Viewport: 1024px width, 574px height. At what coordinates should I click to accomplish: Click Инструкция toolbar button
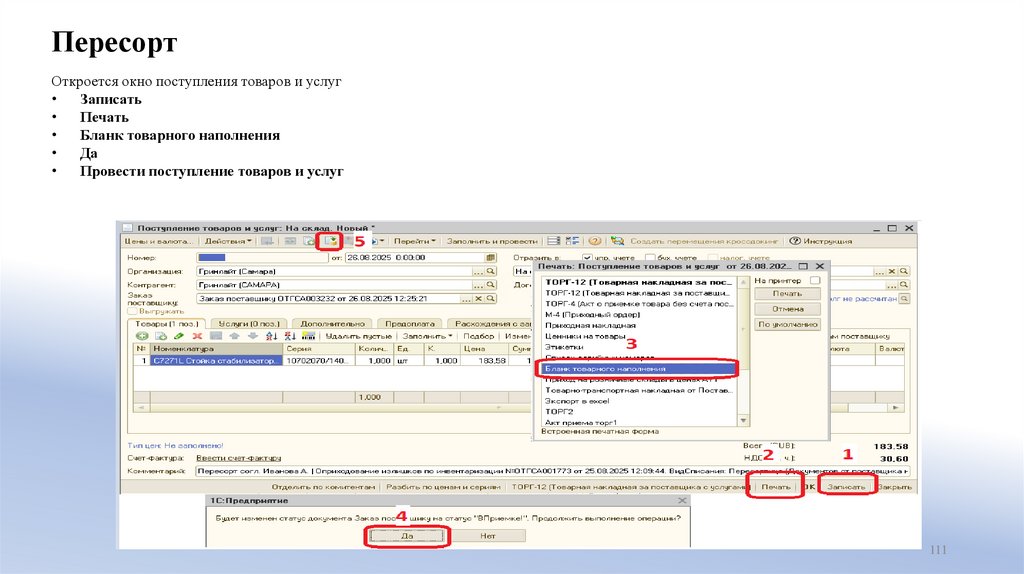tap(821, 241)
